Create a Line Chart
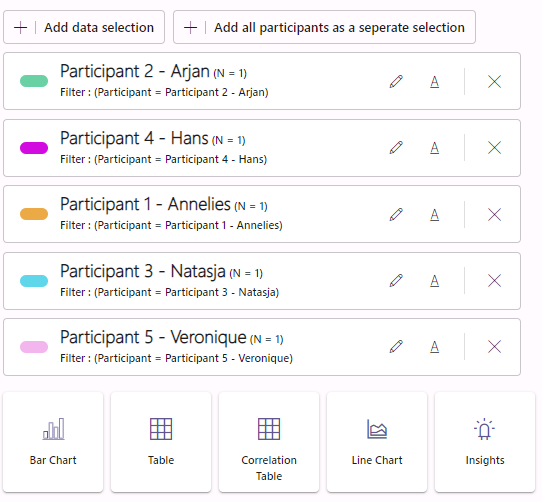542x502 pixels. (x=377, y=442)
